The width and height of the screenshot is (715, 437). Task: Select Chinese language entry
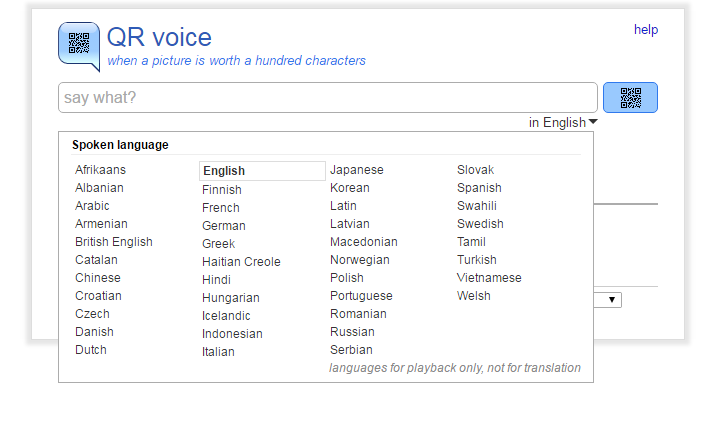point(97,278)
